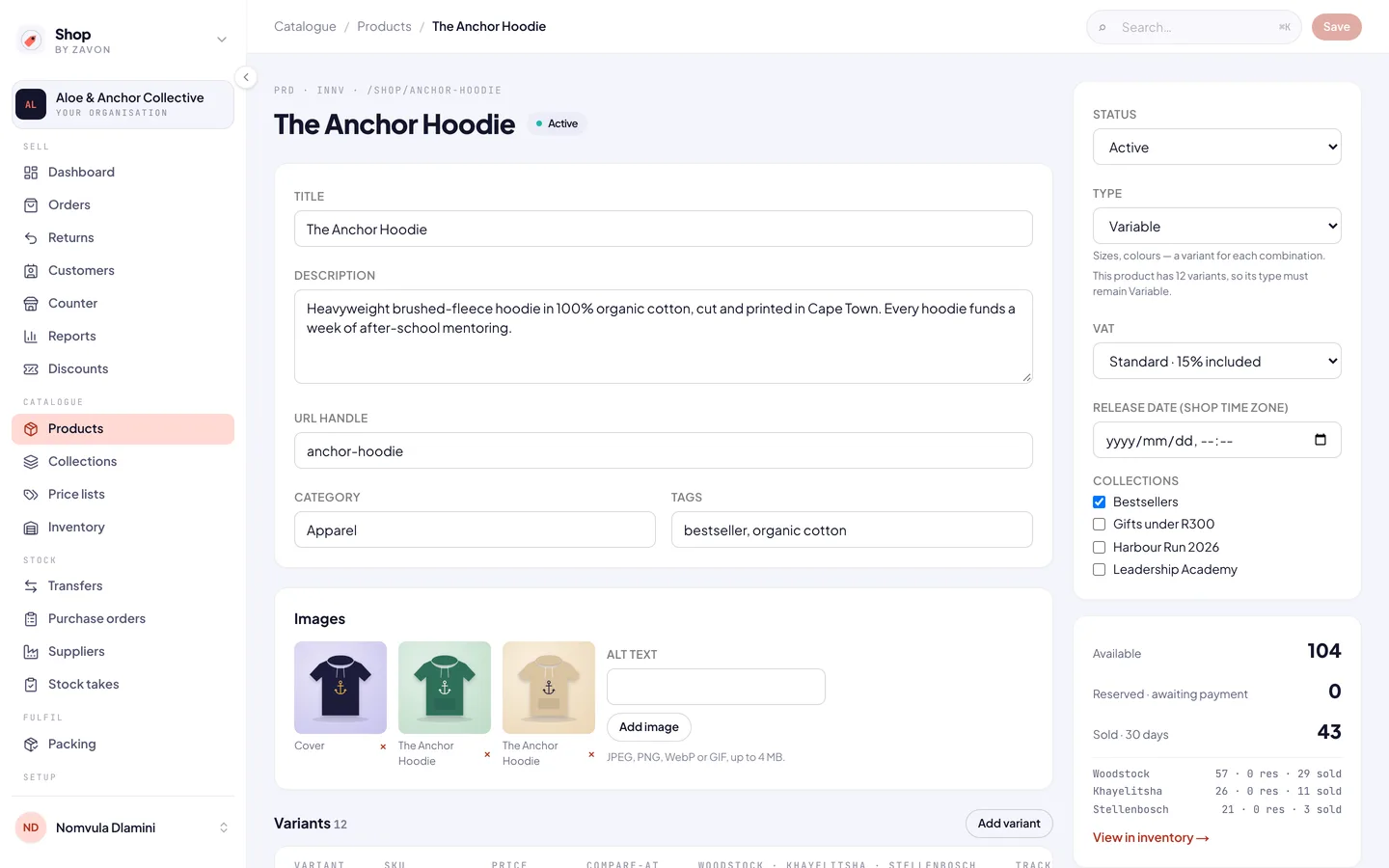This screenshot has height=868, width=1389.
Task: Click the Inventory warehouse icon
Action: point(31,528)
